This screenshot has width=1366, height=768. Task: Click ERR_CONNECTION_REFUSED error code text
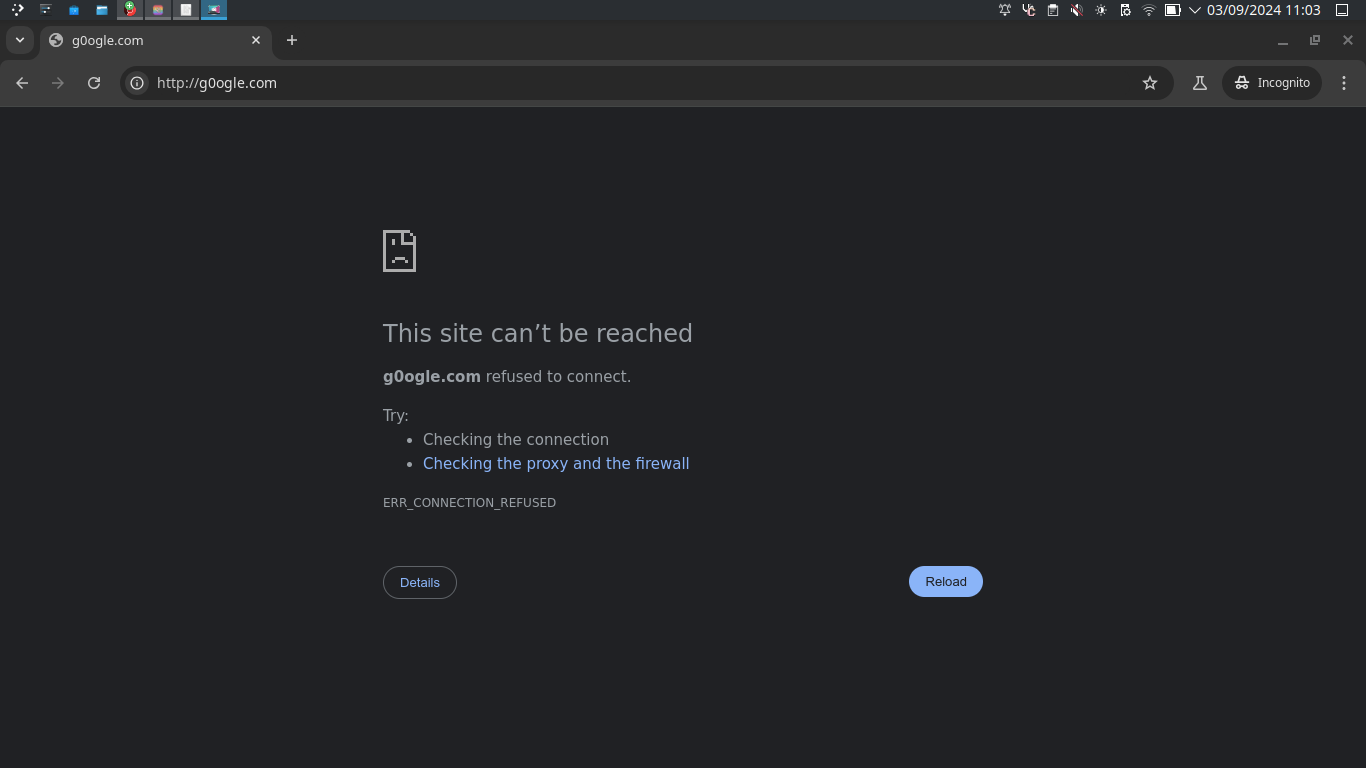pyautogui.click(x=469, y=503)
